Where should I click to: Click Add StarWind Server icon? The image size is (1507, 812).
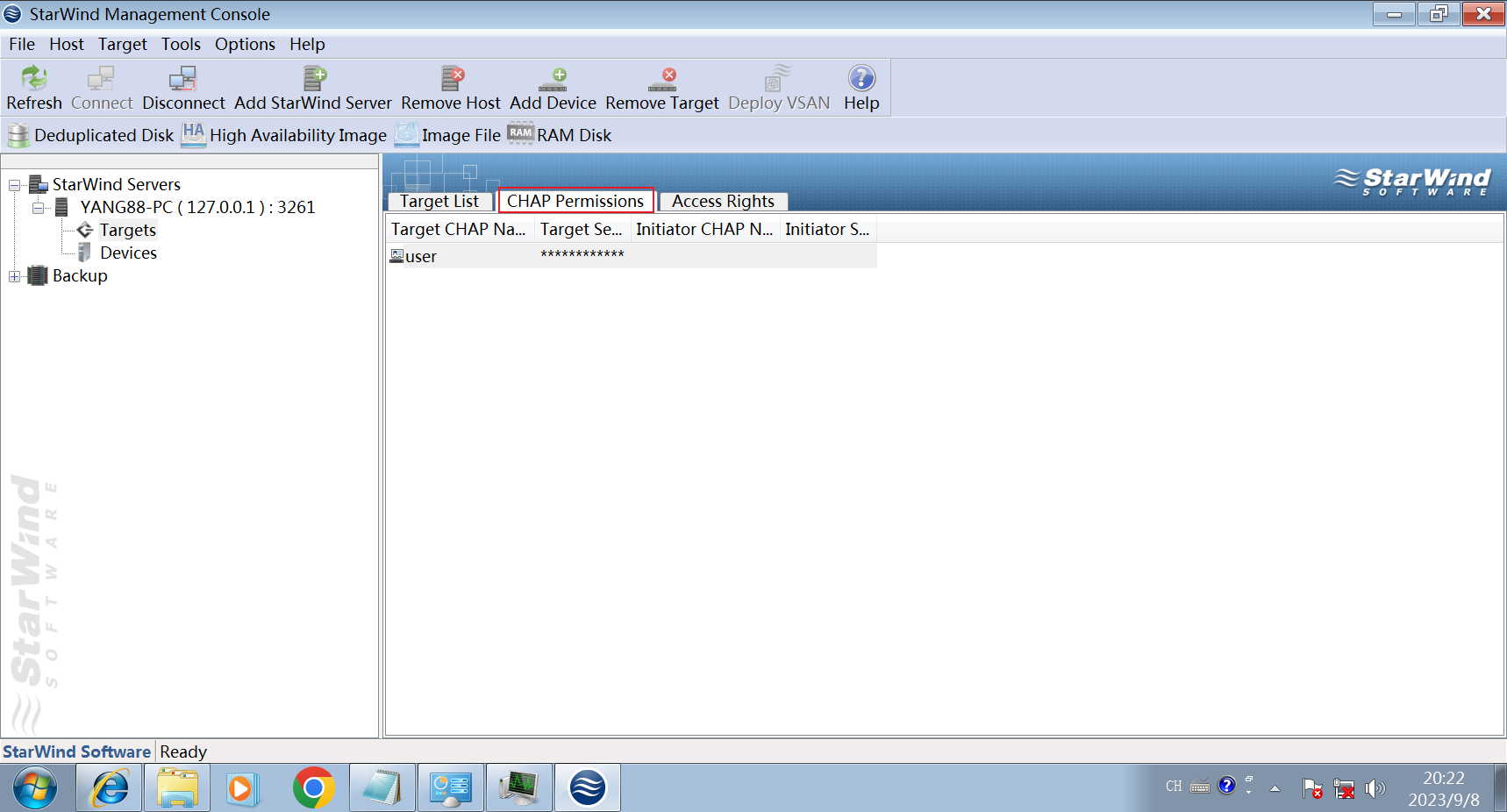313,79
